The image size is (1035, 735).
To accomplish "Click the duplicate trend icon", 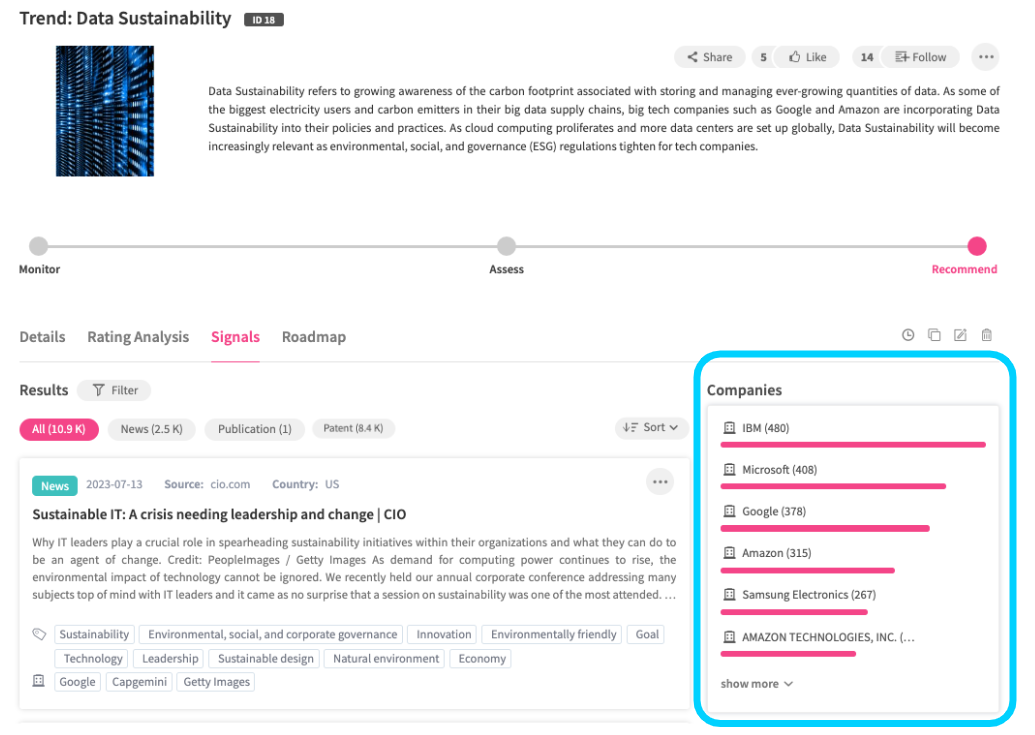I will point(934,335).
